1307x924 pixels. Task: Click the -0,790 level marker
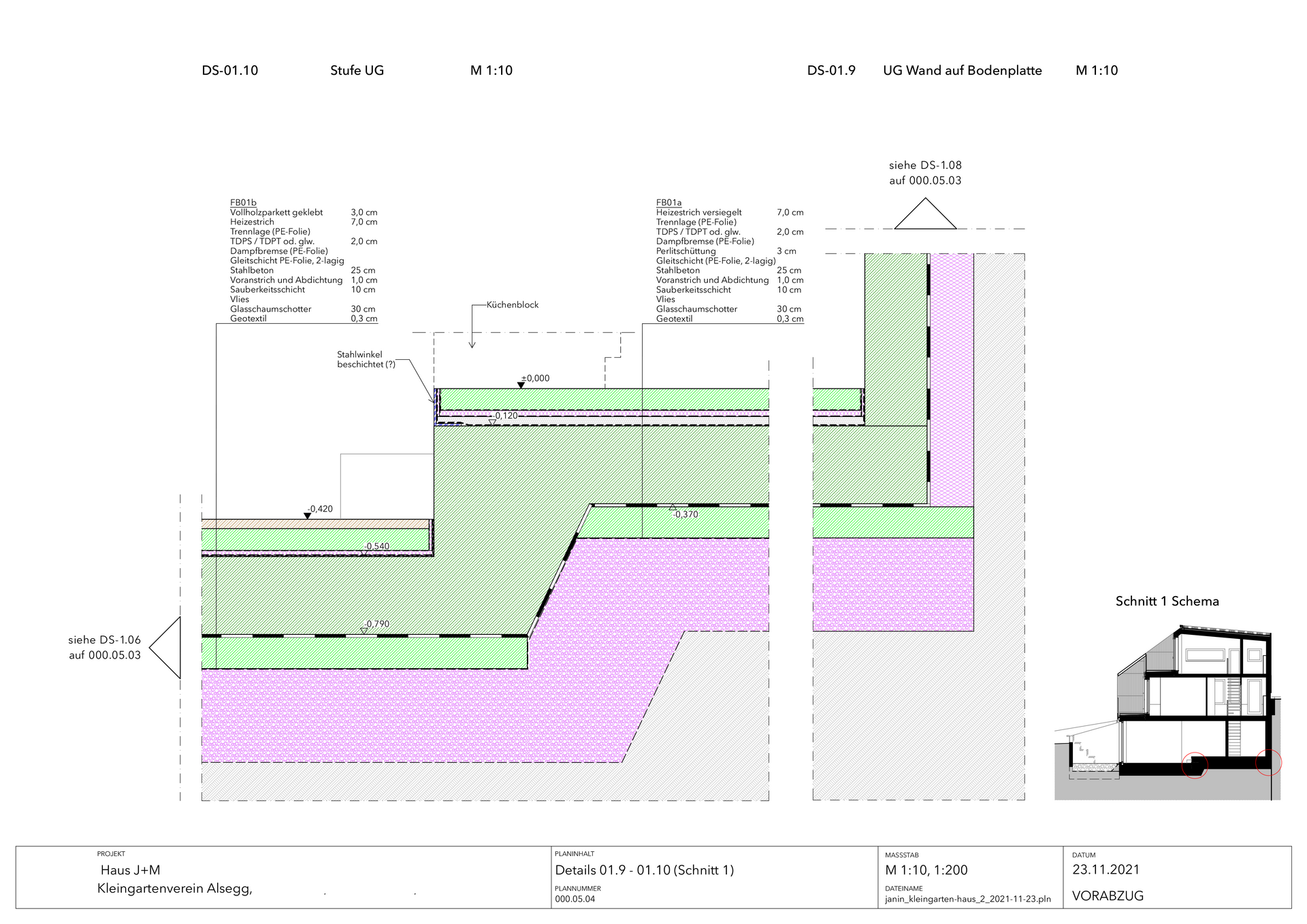pos(364,631)
